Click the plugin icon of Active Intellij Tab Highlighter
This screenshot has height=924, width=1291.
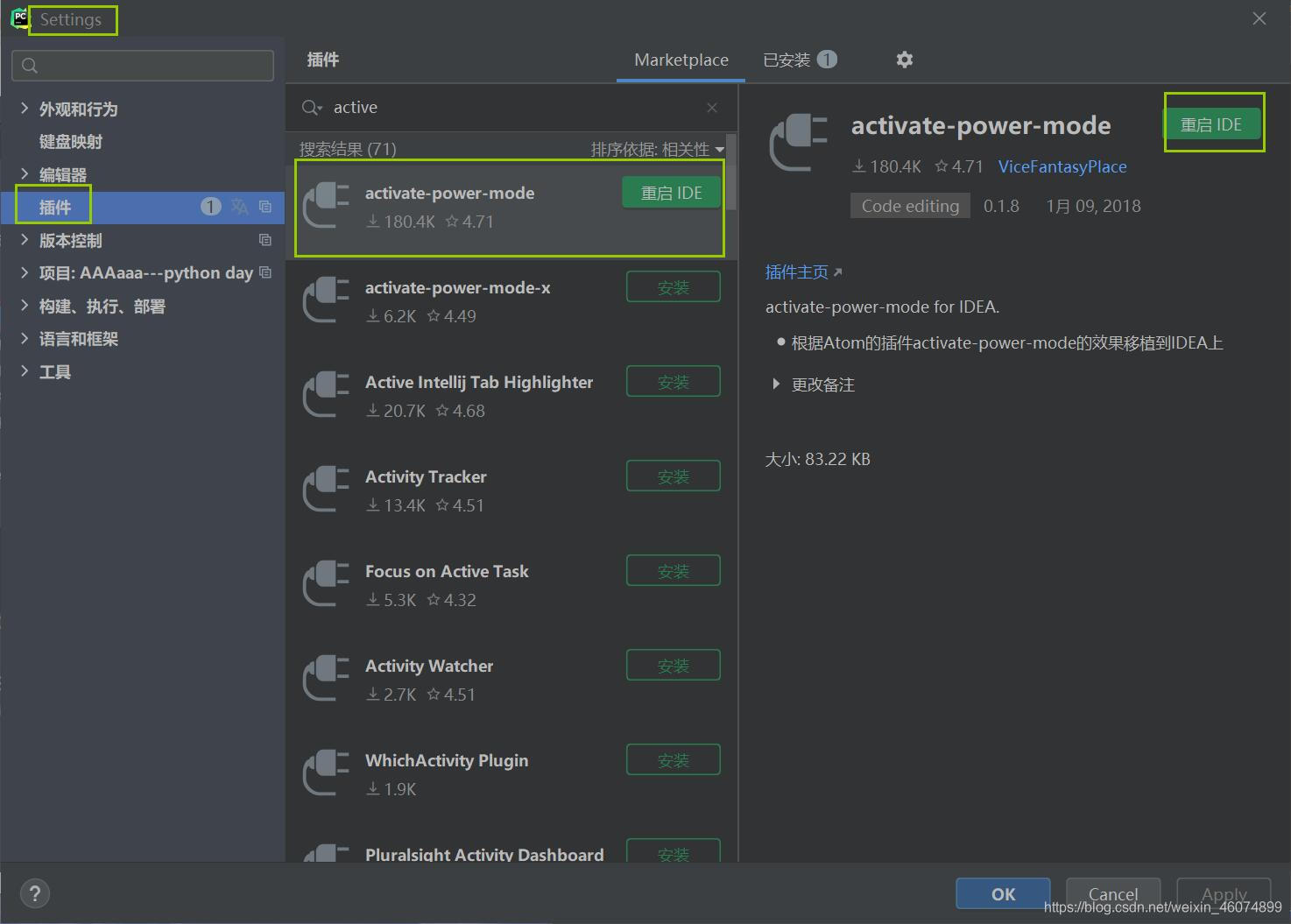326,394
